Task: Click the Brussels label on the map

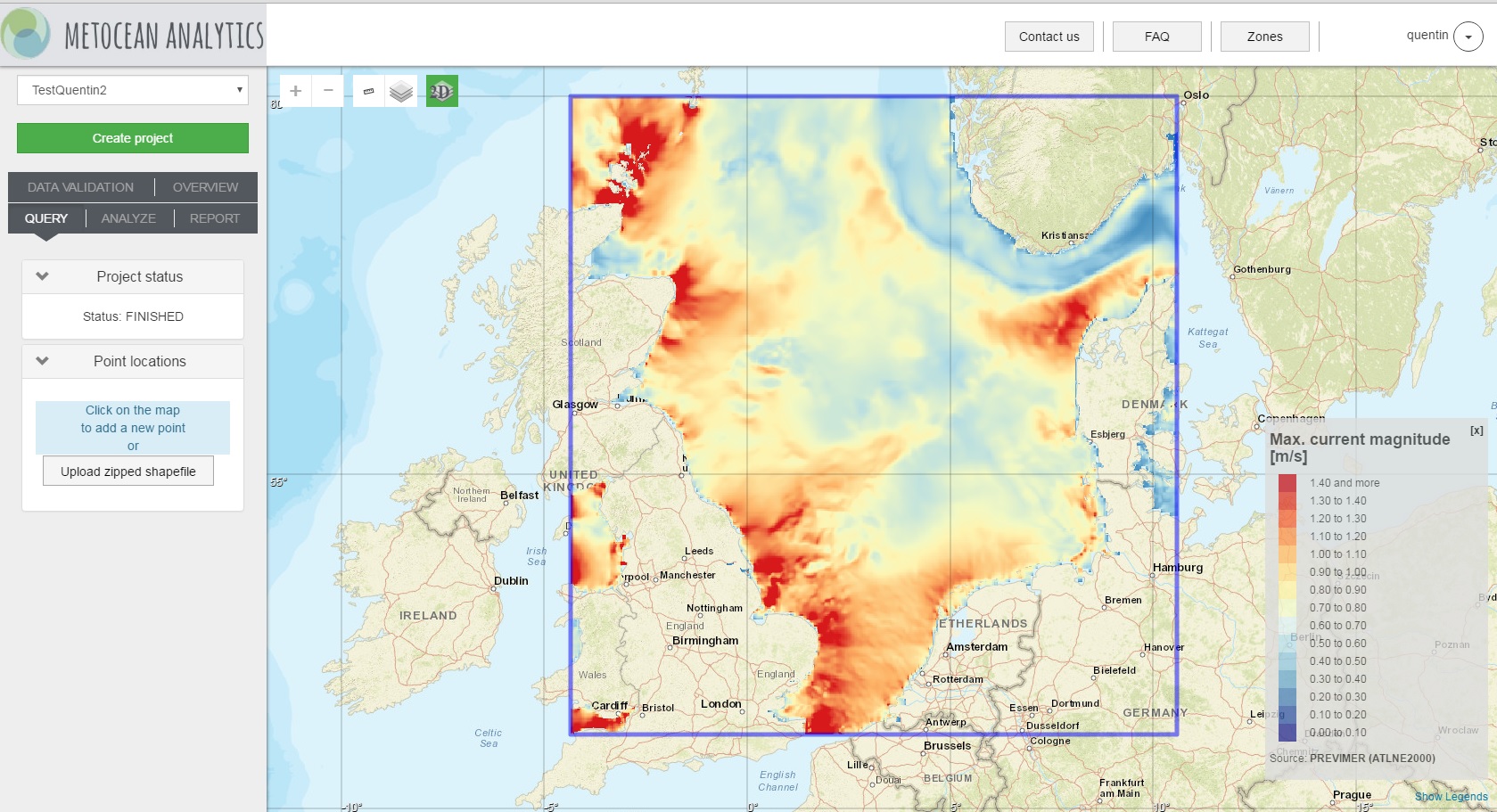Action: tap(947, 746)
